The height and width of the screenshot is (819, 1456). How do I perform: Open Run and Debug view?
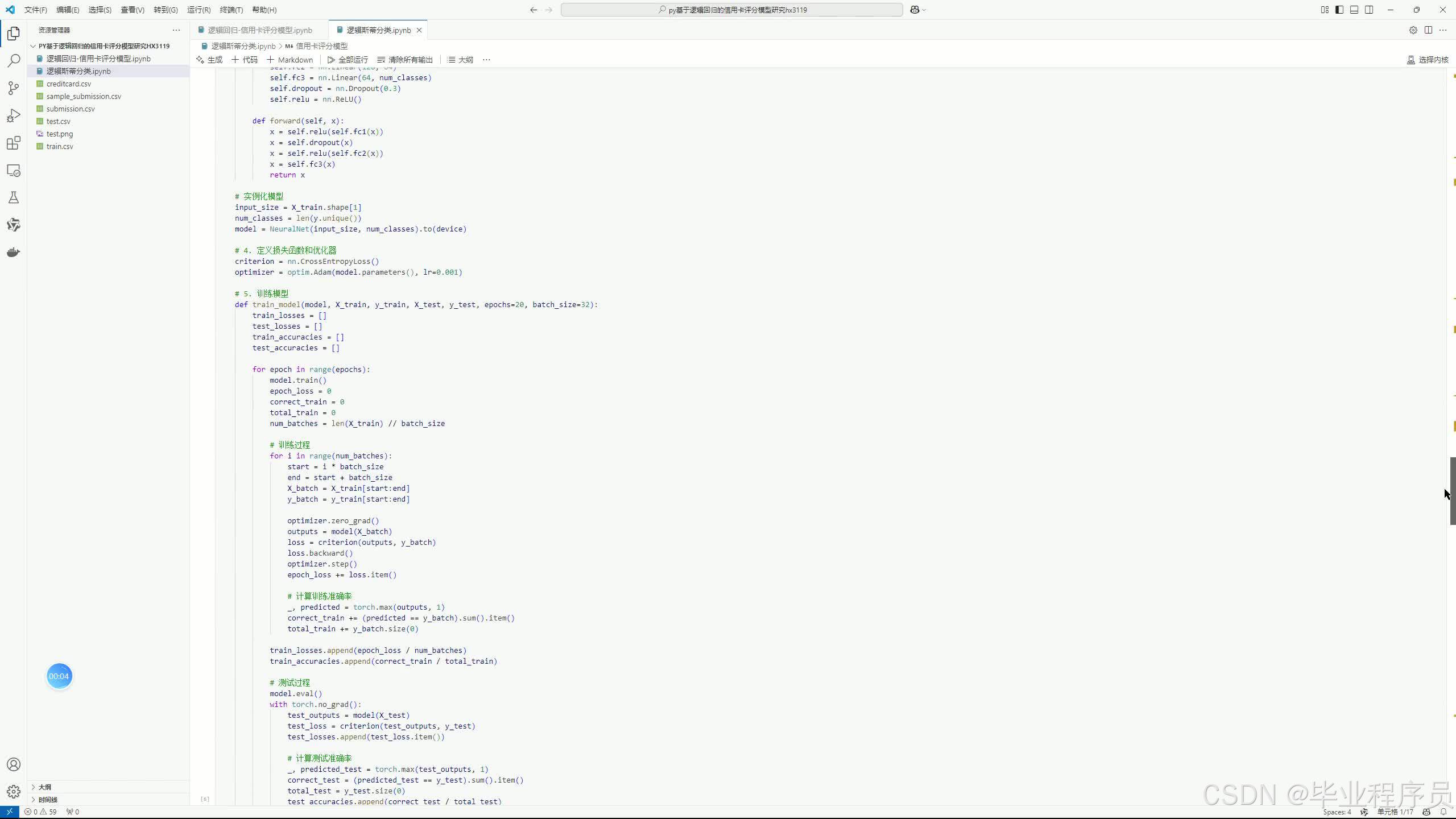[14, 115]
